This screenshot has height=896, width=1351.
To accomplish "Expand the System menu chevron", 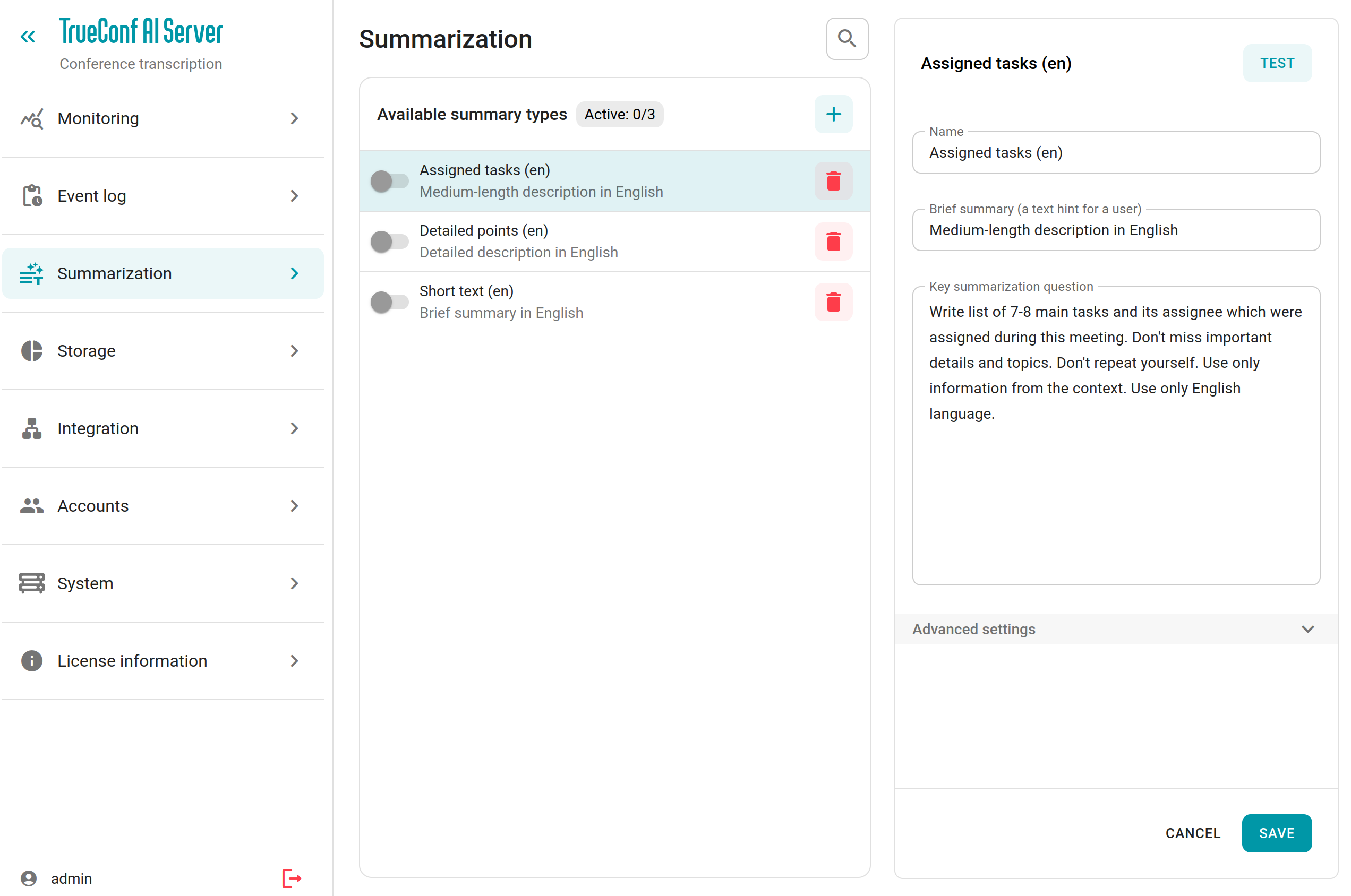I will (294, 583).
